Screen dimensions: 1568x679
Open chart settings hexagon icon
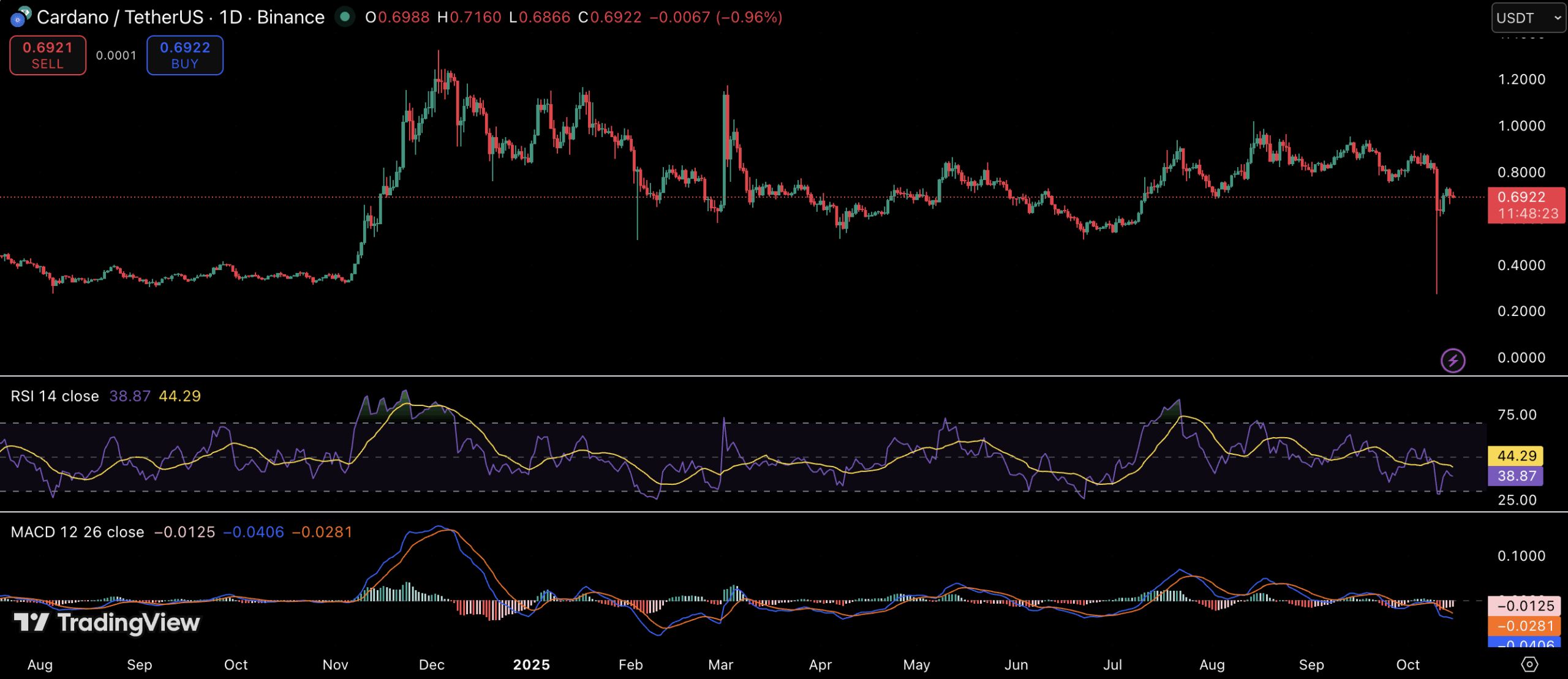[1529, 664]
